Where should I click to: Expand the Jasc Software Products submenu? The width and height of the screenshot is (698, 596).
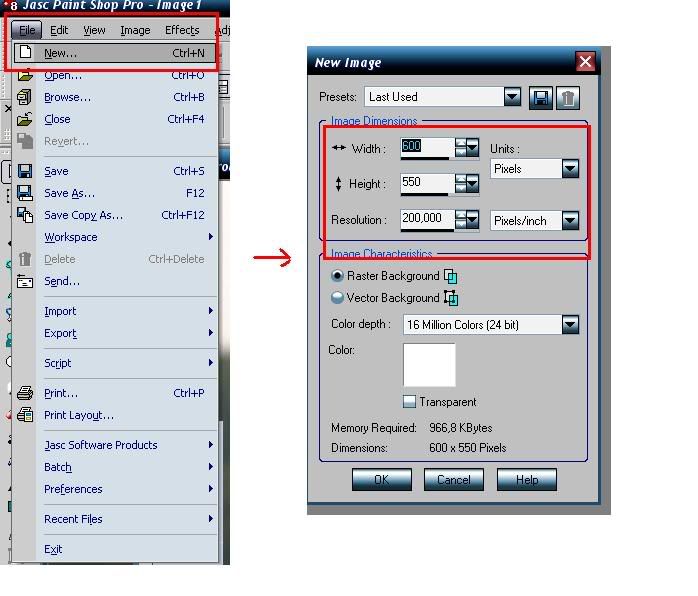211,445
